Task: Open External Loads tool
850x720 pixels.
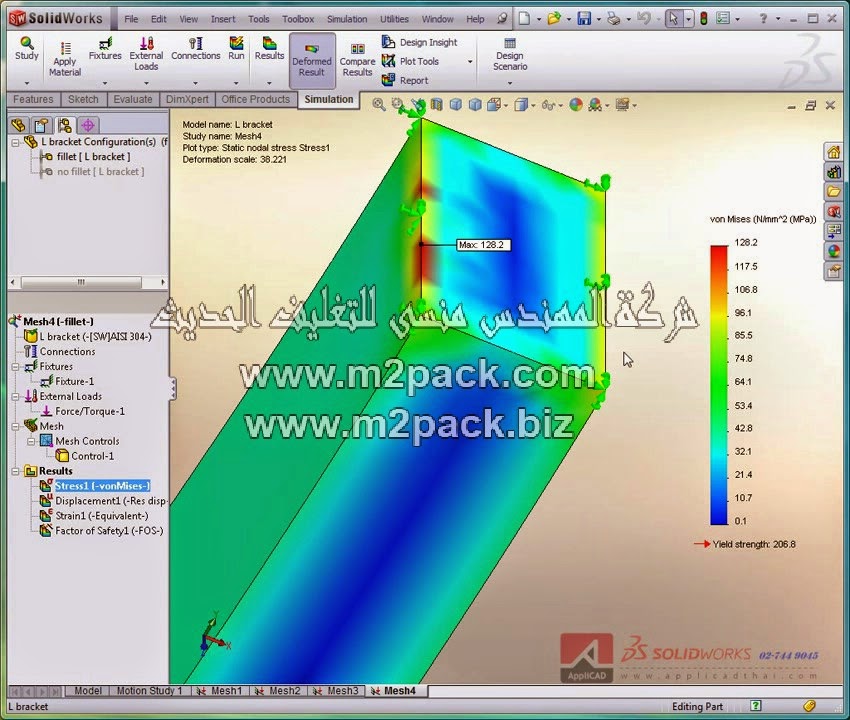Action: (146, 54)
